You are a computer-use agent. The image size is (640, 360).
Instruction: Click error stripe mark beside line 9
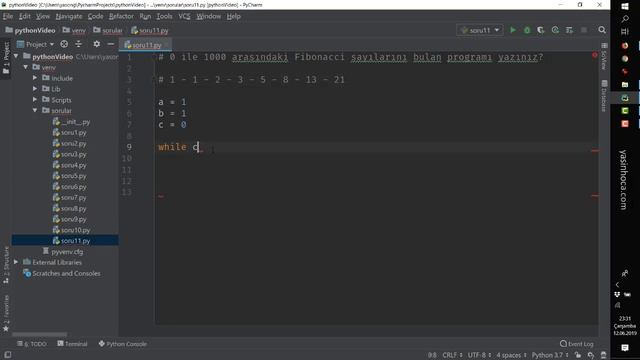tap(596, 151)
